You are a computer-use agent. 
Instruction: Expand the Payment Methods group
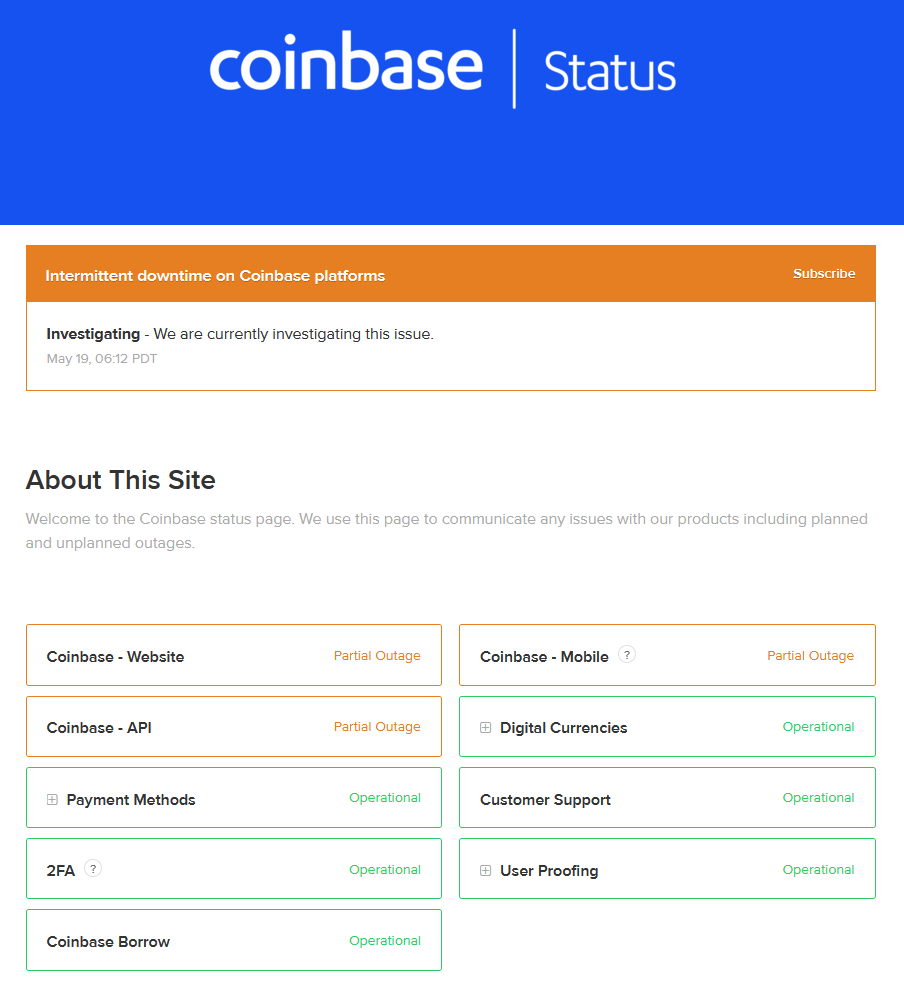click(52, 799)
